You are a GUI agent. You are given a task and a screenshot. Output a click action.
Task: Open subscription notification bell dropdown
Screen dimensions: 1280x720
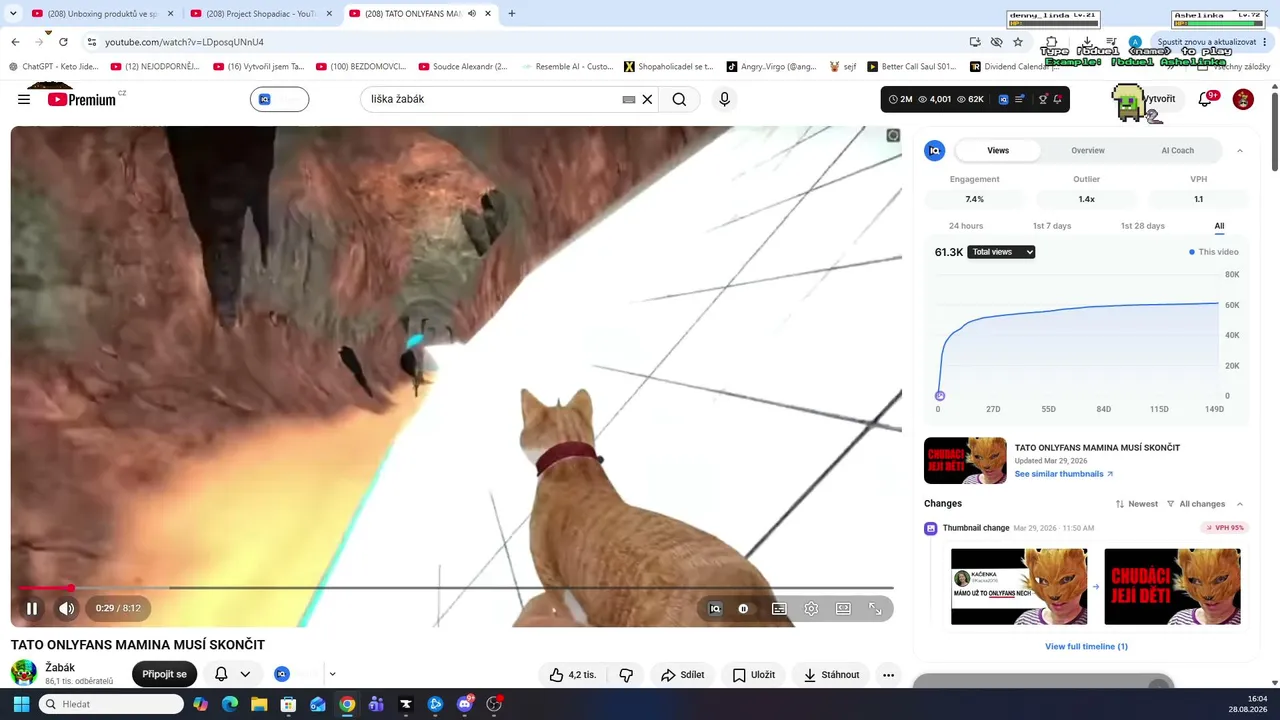tap(232, 674)
